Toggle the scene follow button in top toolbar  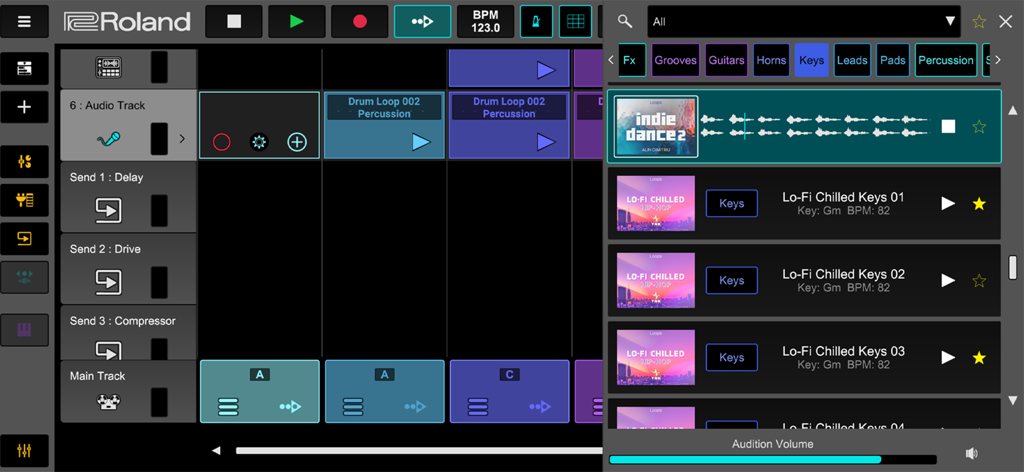click(422, 22)
